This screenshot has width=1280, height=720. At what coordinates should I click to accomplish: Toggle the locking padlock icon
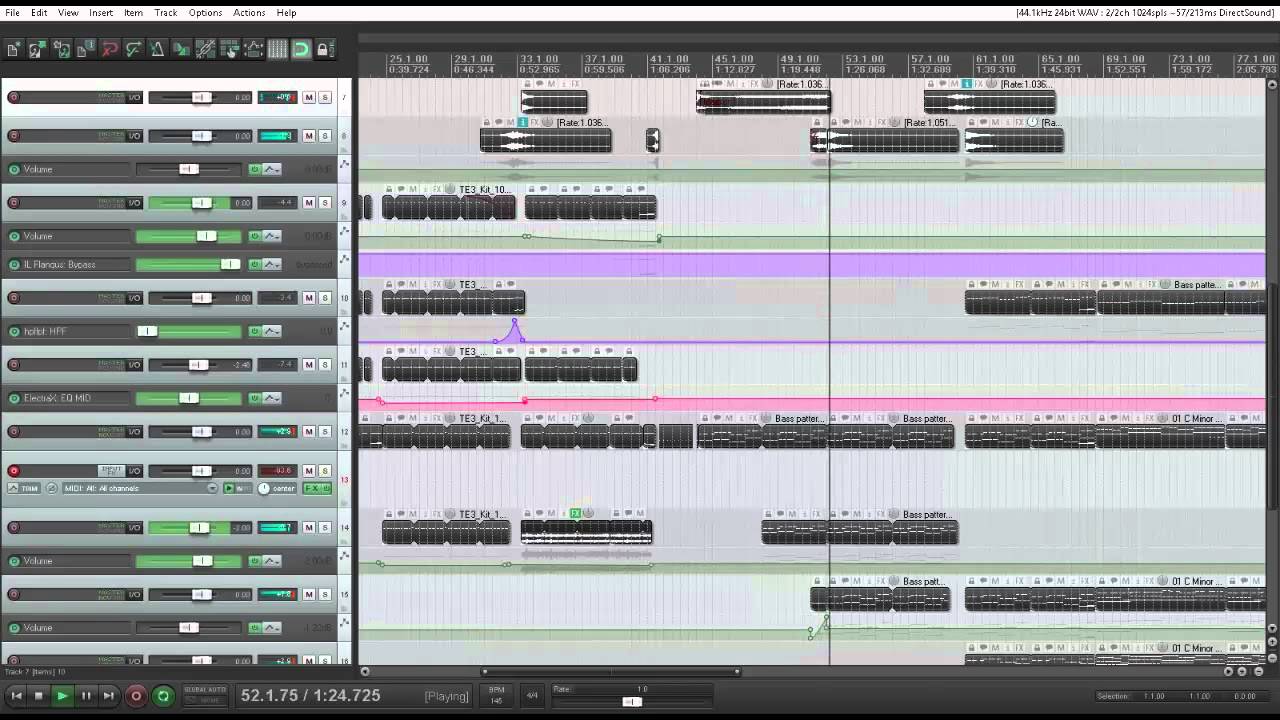[x=323, y=49]
